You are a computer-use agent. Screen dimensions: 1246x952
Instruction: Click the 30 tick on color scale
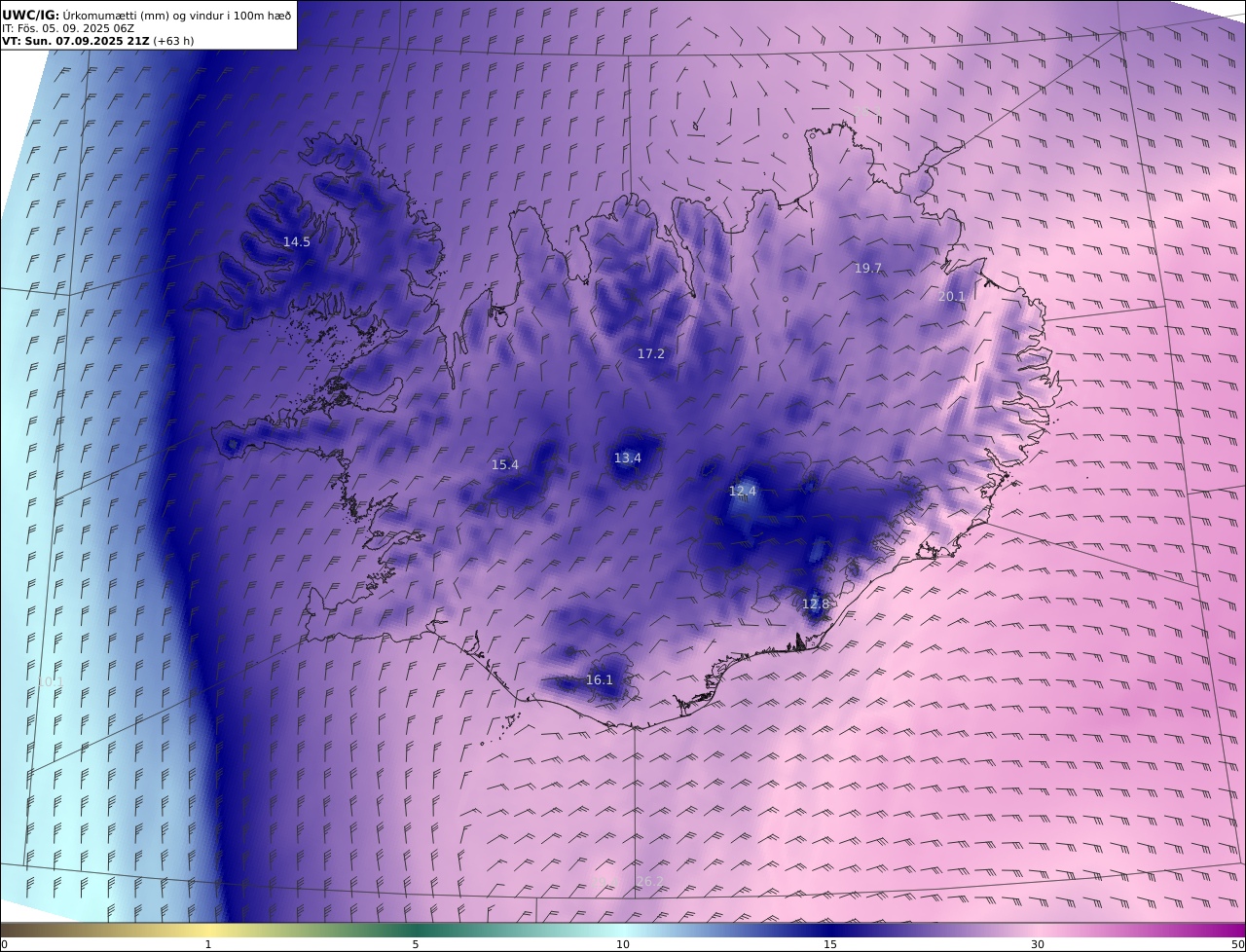point(1038,944)
